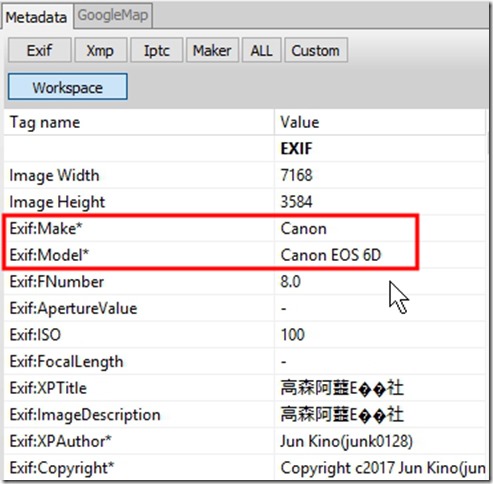Select the Exif:XPTitle row

pyautogui.click(x=245, y=388)
